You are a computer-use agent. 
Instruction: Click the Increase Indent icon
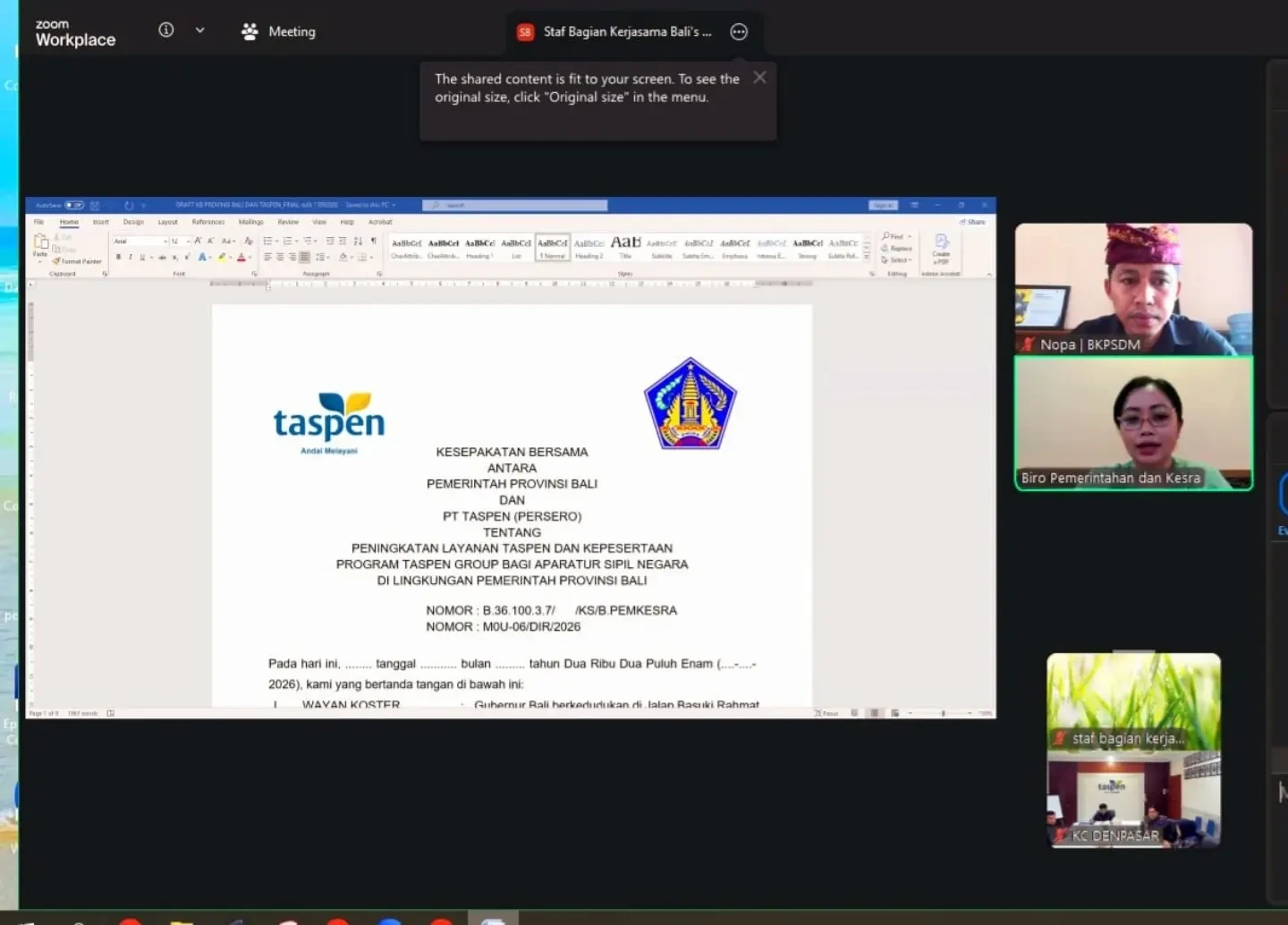point(343,241)
